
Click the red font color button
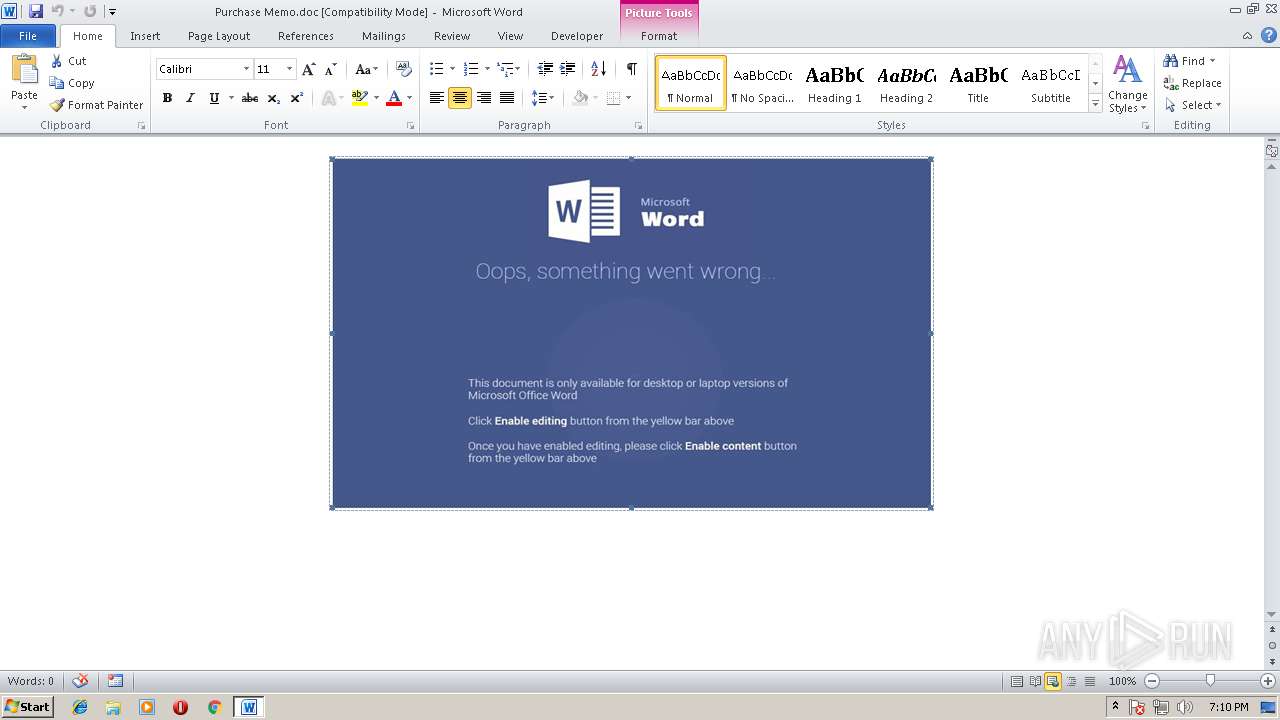(394, 98)
